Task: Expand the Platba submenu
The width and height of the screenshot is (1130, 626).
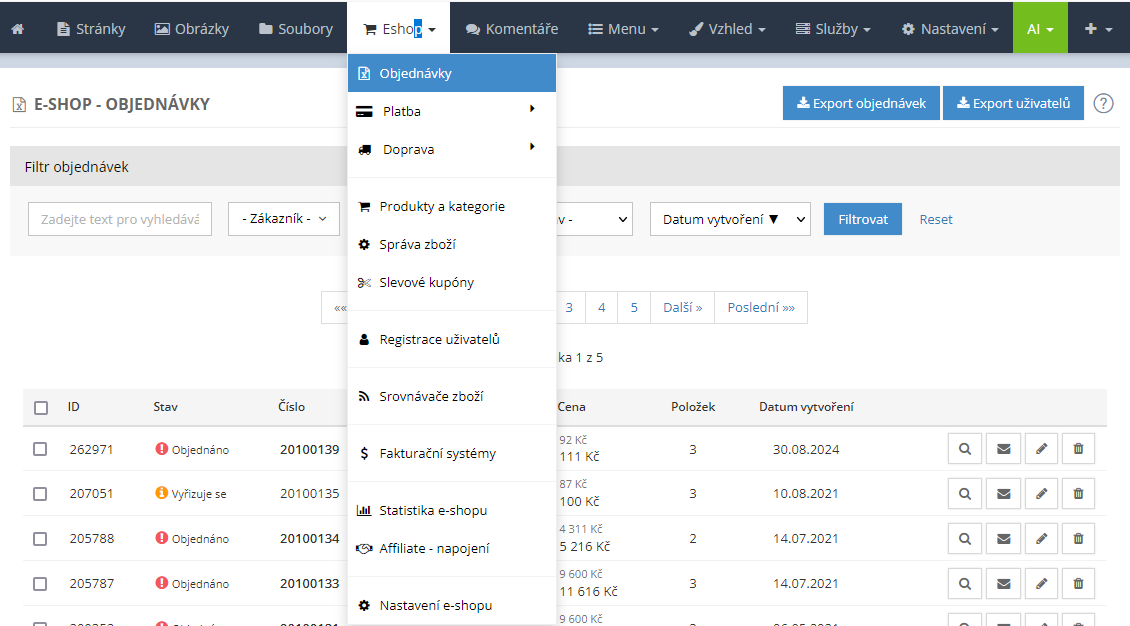Action: [x=451, y=111]
